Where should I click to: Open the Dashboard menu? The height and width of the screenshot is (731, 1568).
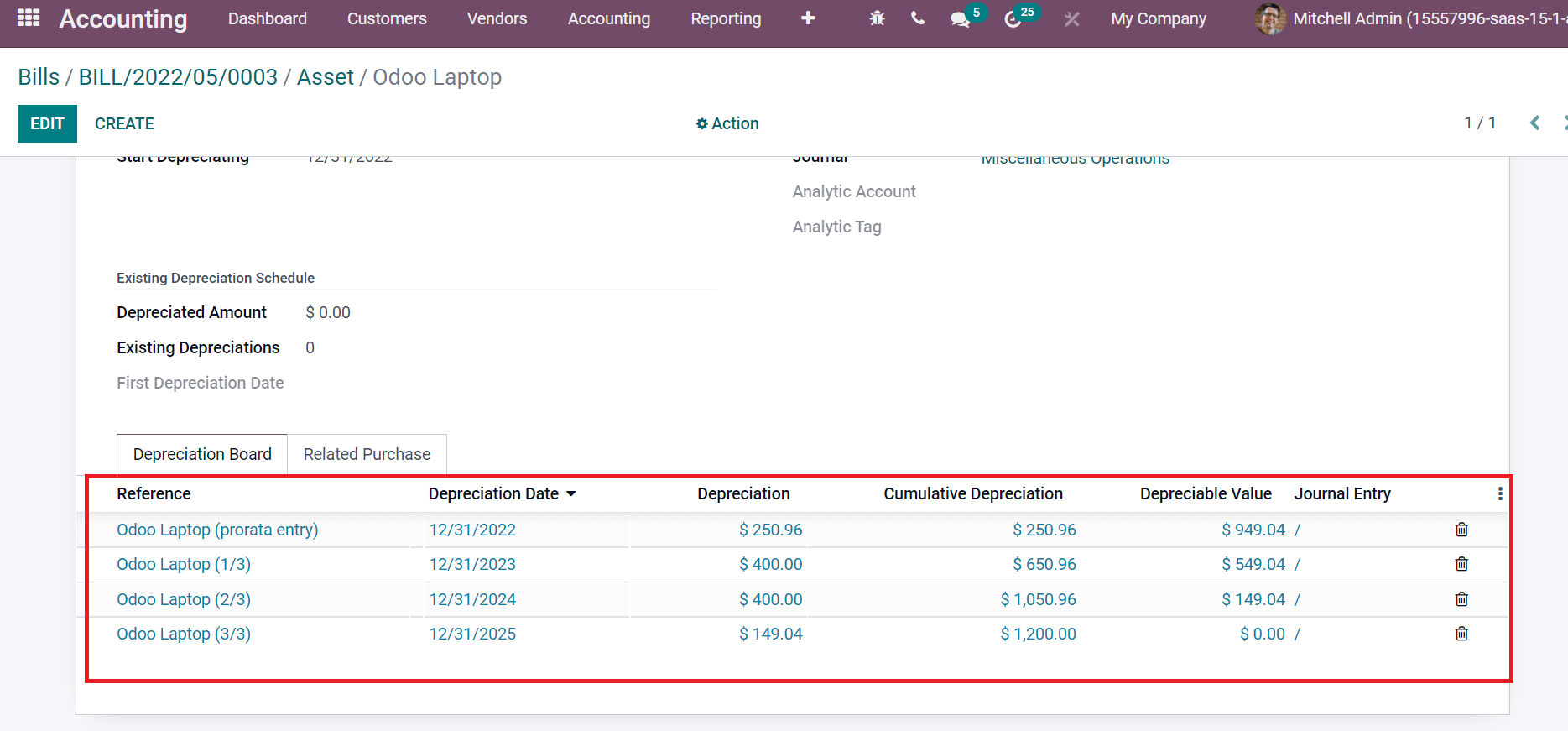268,18
